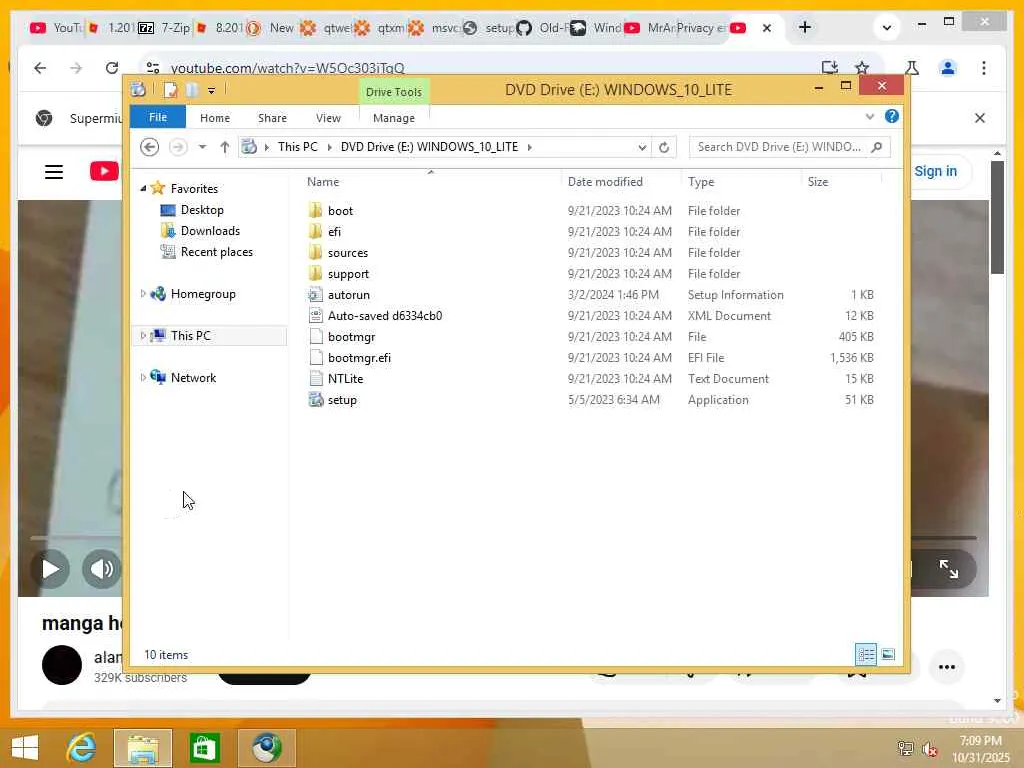Open the Customize Quick Access Toolbar dropdown
1024x768 pixels.
211,90
